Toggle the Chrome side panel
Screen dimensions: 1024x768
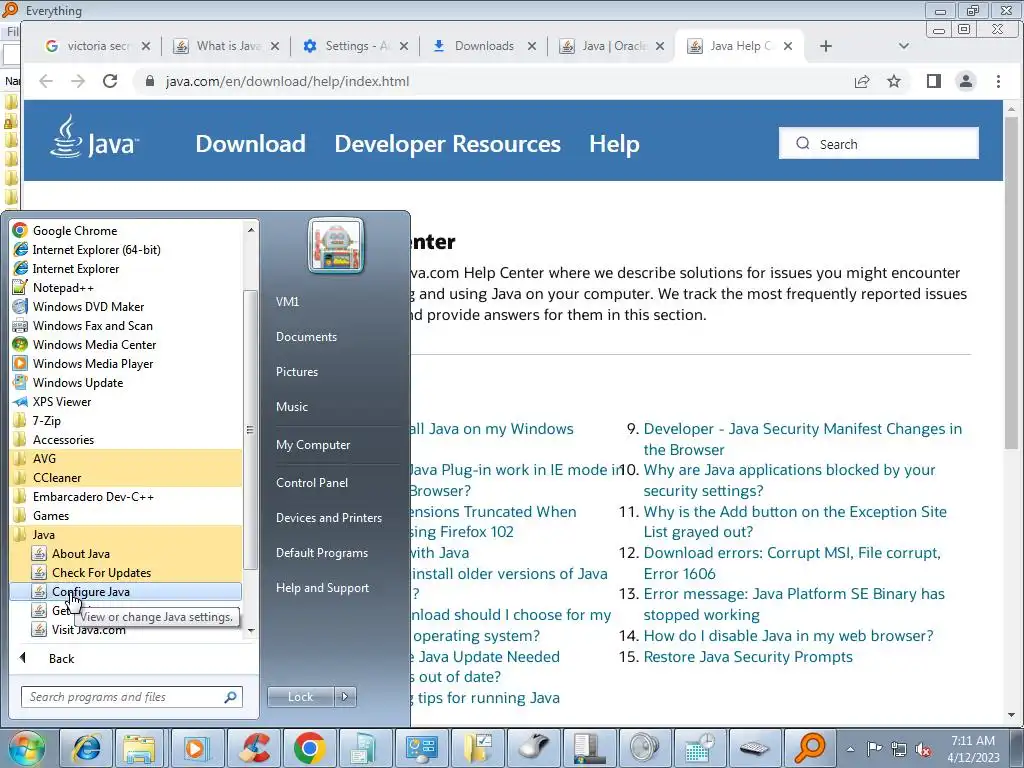point(934,81)
